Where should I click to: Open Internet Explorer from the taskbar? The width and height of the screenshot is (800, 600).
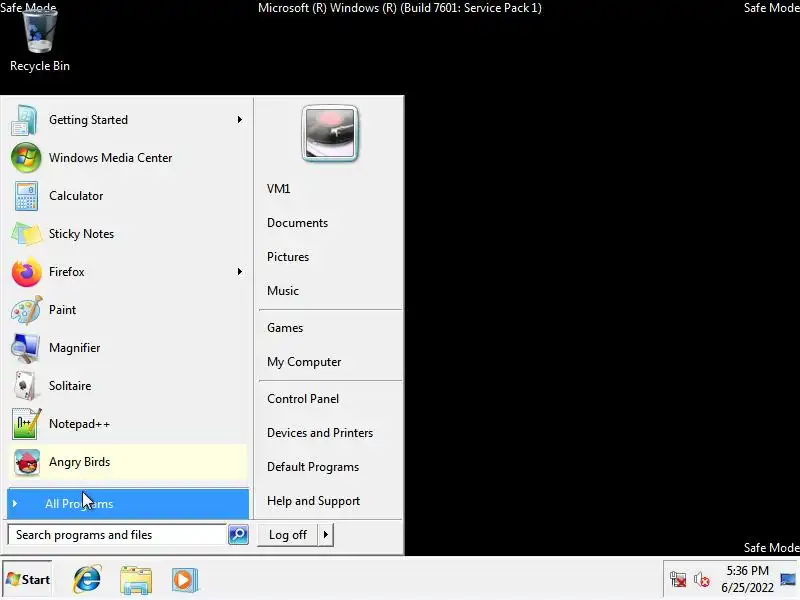click(87, 579)
